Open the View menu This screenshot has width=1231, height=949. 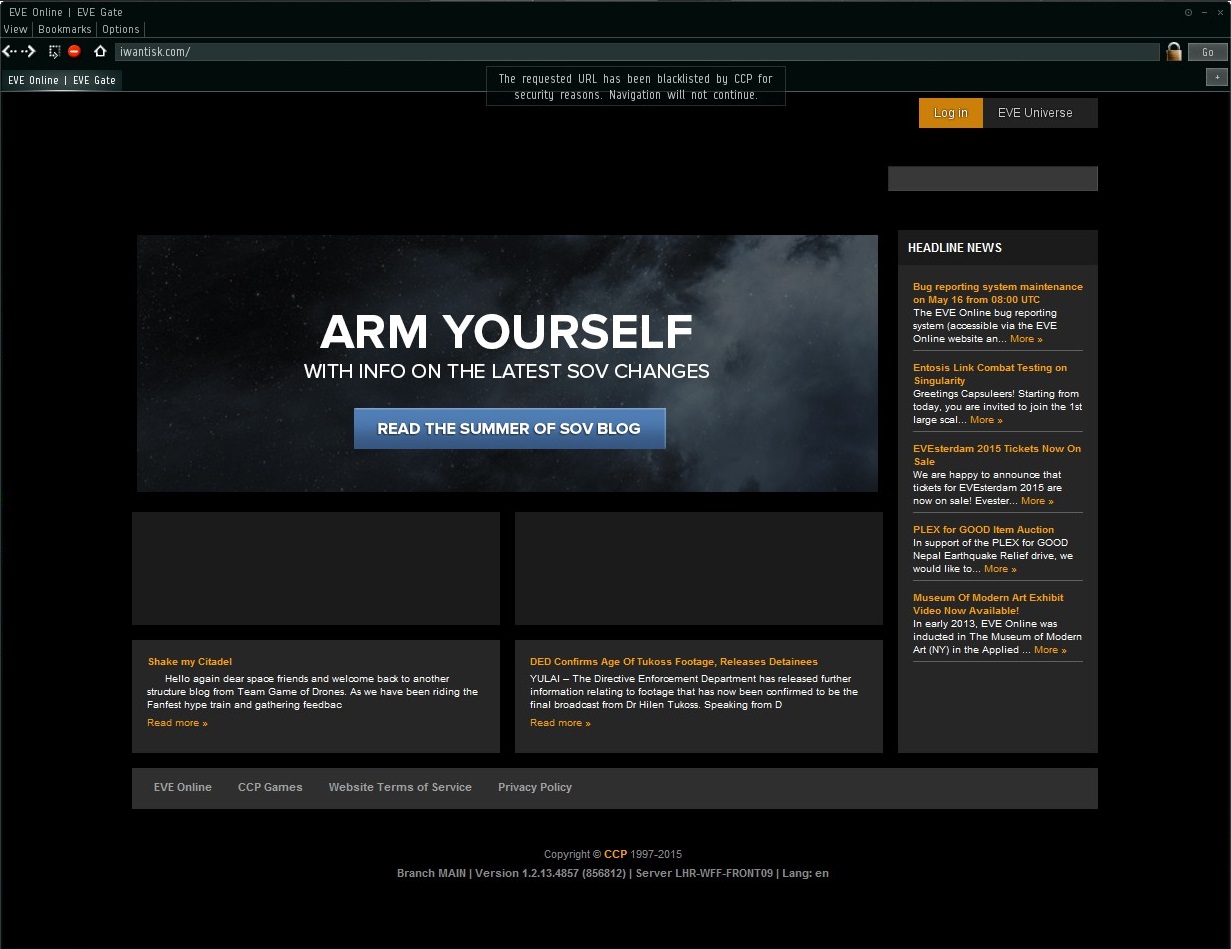[15, 29]
